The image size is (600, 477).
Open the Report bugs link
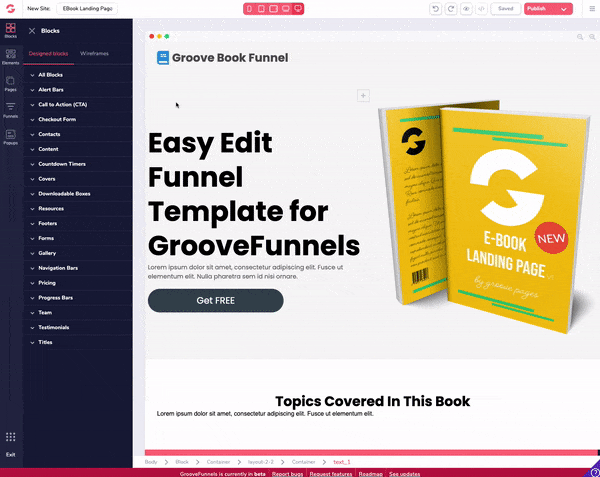[x=287, y=474]
